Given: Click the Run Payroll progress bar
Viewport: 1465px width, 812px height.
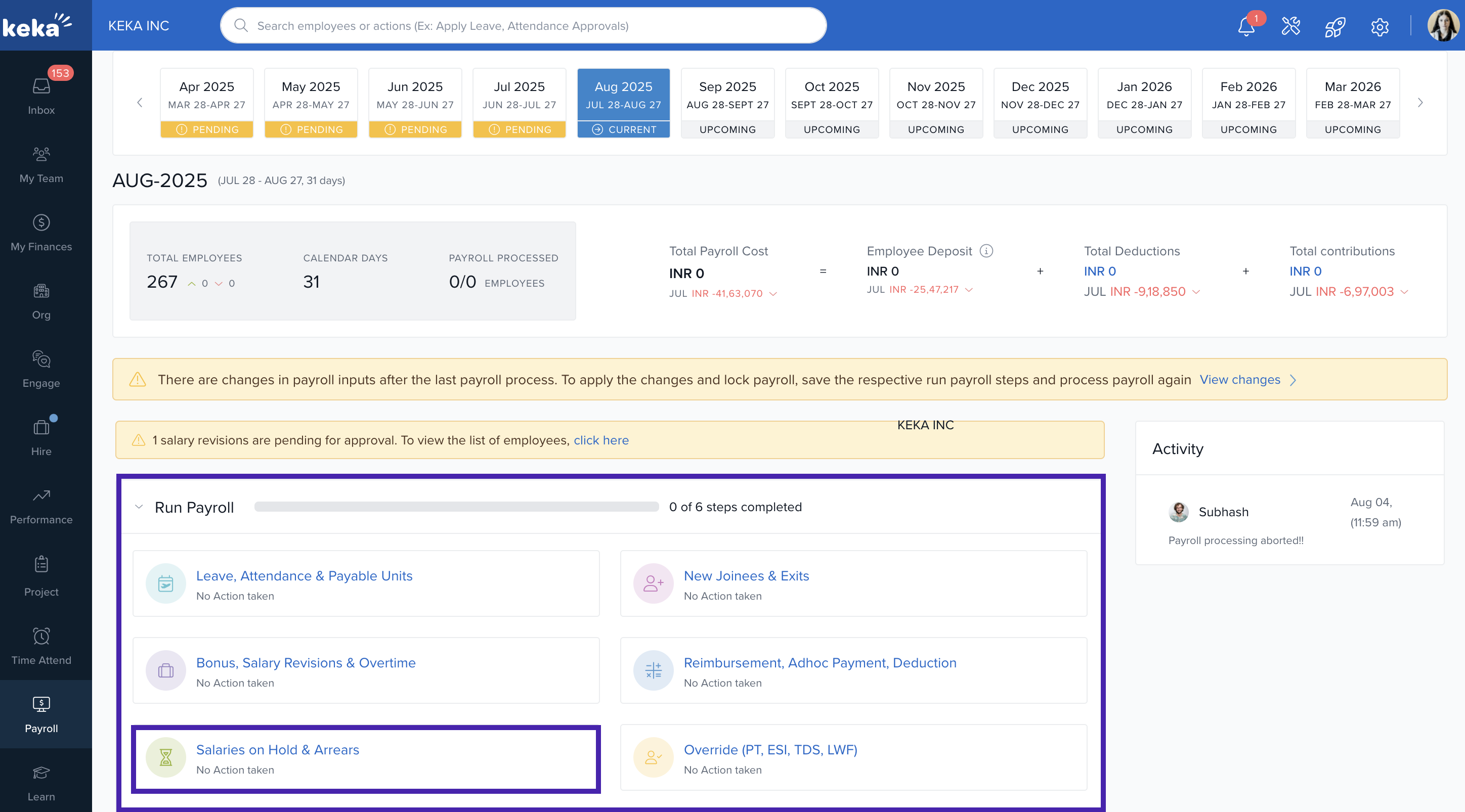Looking at the screenshot, I should point(456,506).
